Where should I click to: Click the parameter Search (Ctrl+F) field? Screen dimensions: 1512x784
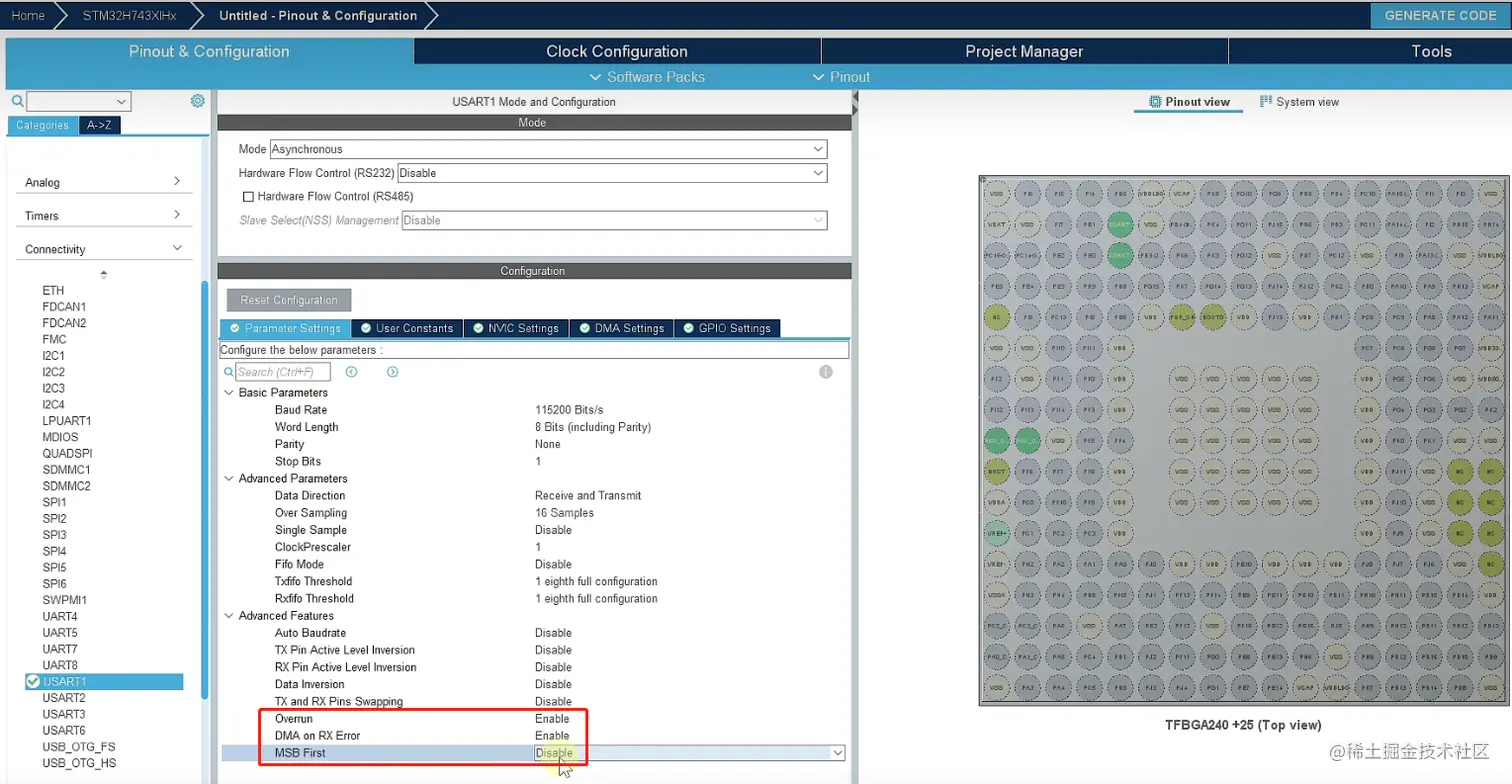(283, 372)
